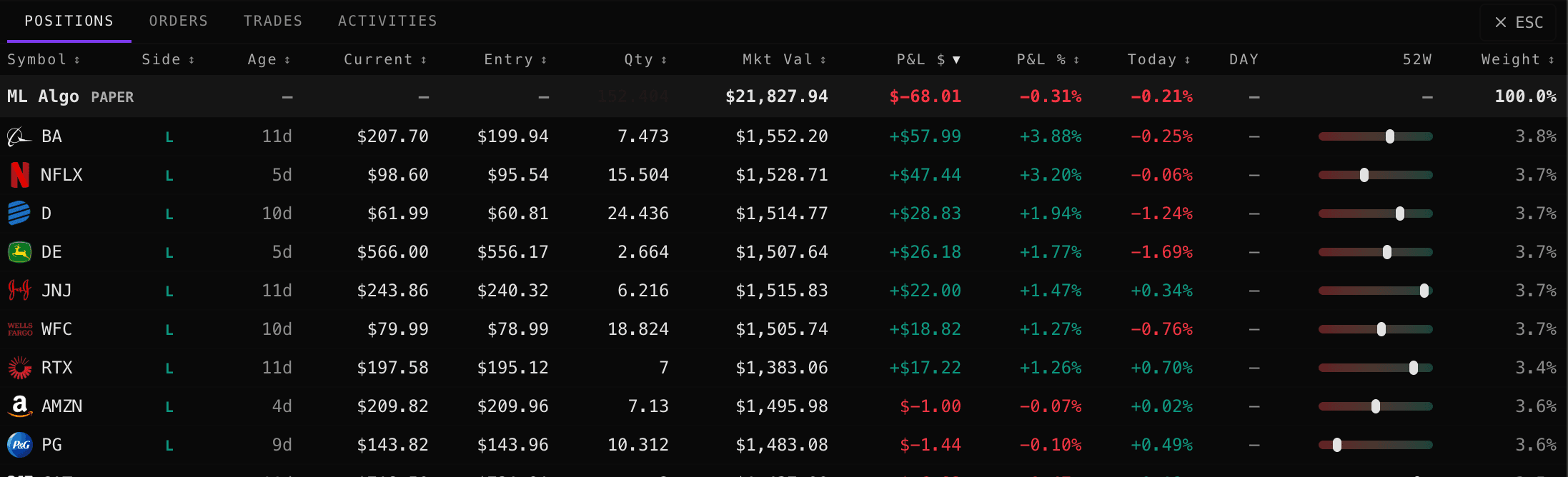Sort by Side column
1568x477 pixels.
[168, 59]
